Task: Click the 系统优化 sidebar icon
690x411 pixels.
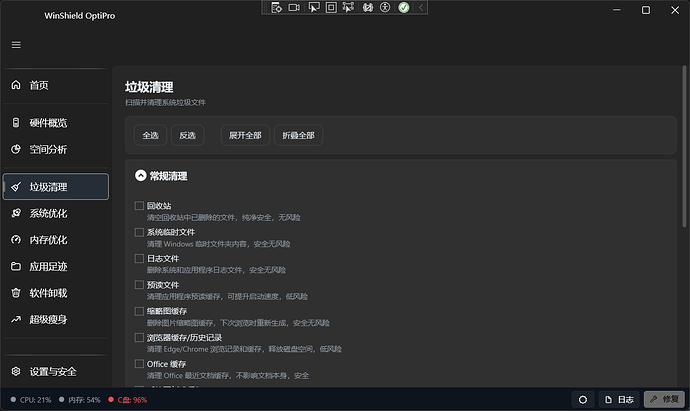Action: [x=16, y=213]
